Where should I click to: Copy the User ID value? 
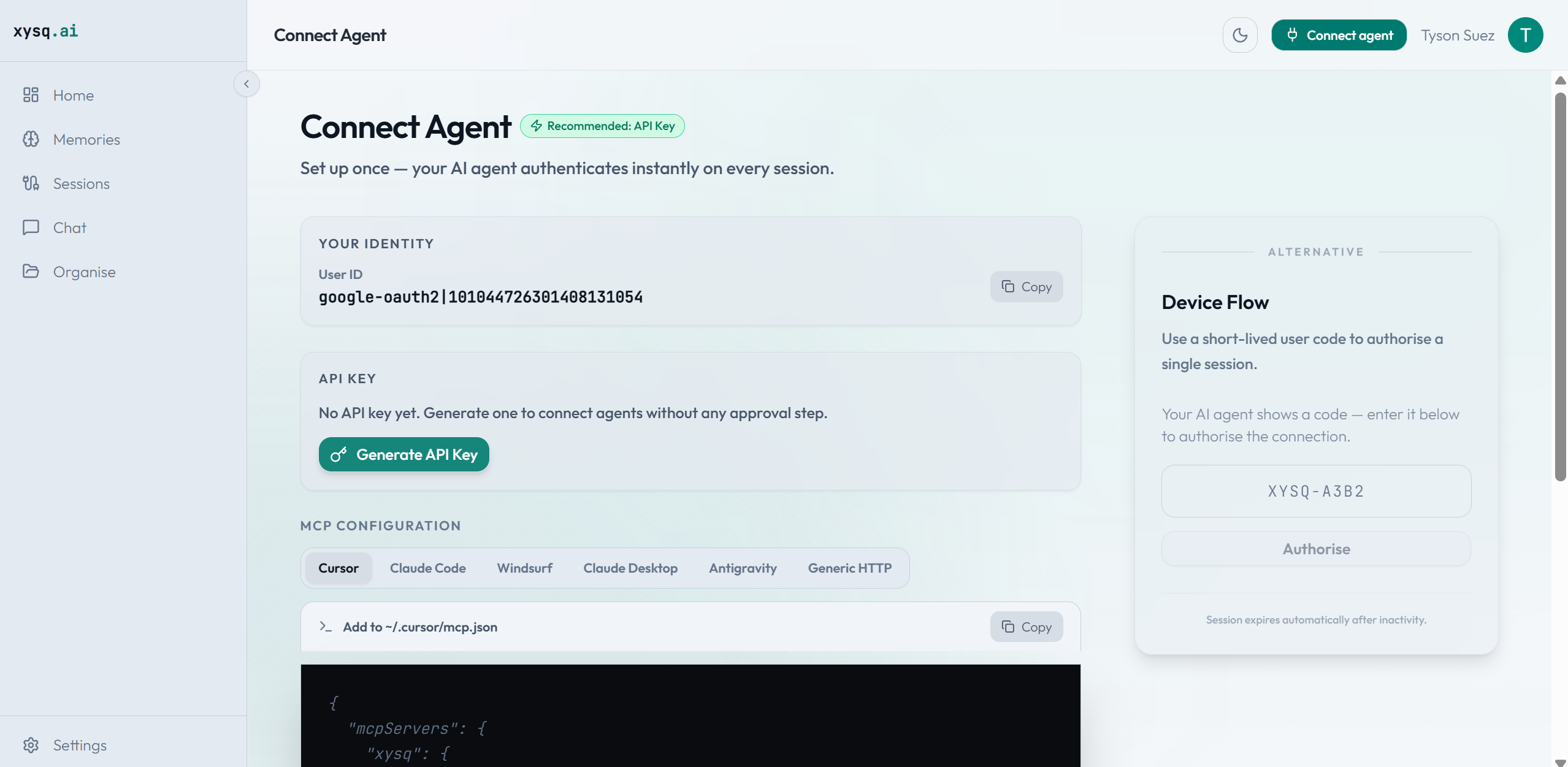(1026, 287)
